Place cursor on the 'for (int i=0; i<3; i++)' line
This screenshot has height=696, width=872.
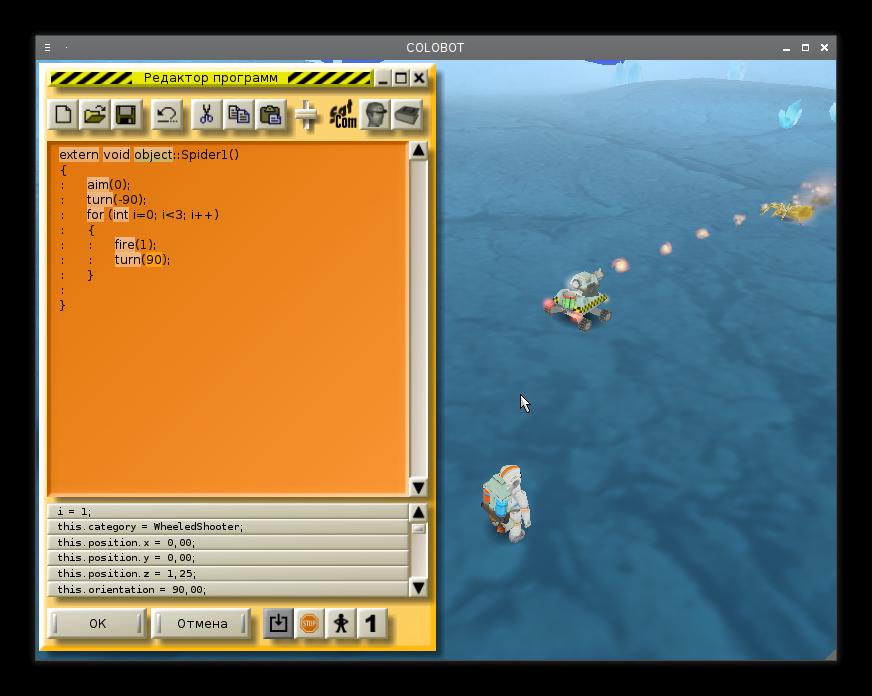click(153, 215)
